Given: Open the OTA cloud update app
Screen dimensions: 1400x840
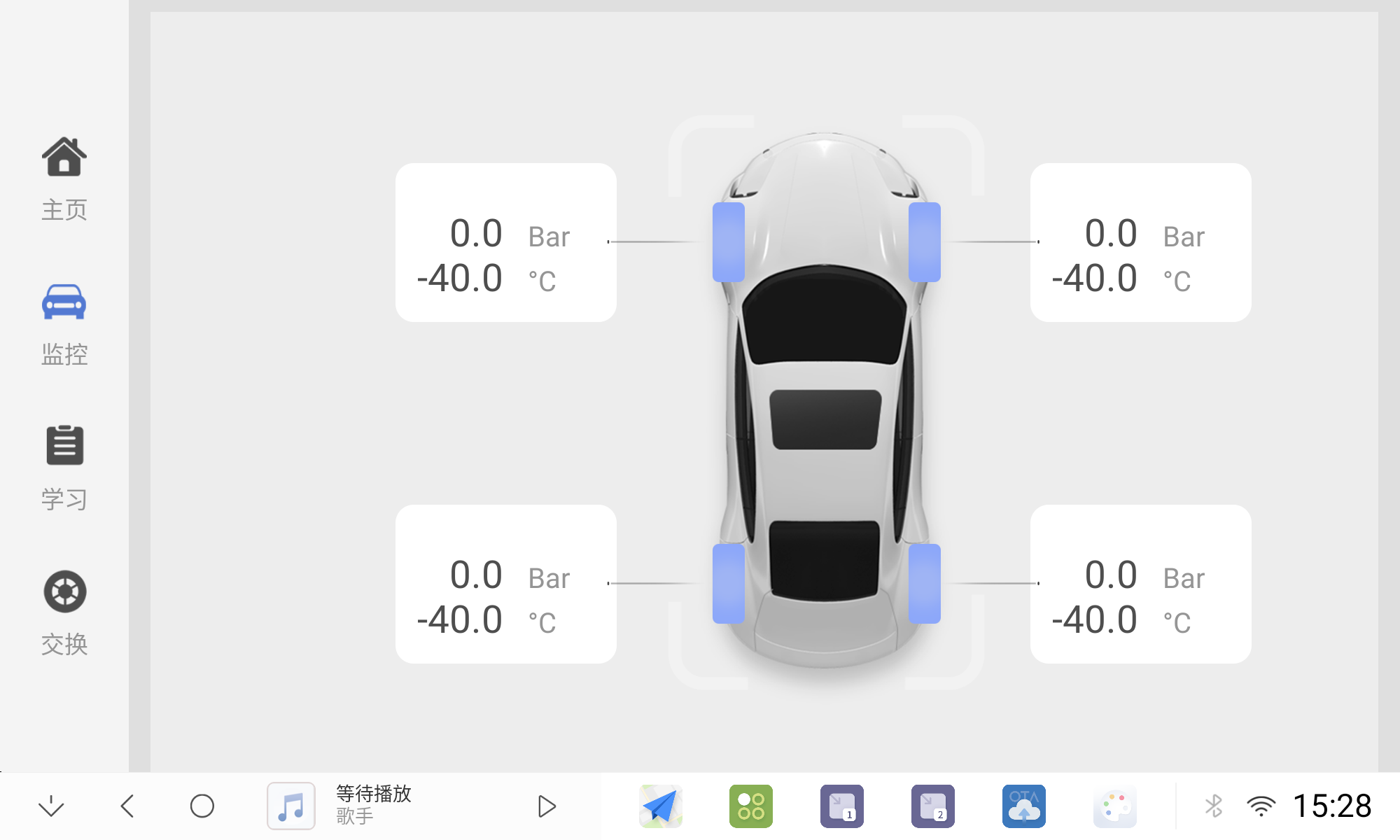Looking at the screenshot, I should point(1023,806).
